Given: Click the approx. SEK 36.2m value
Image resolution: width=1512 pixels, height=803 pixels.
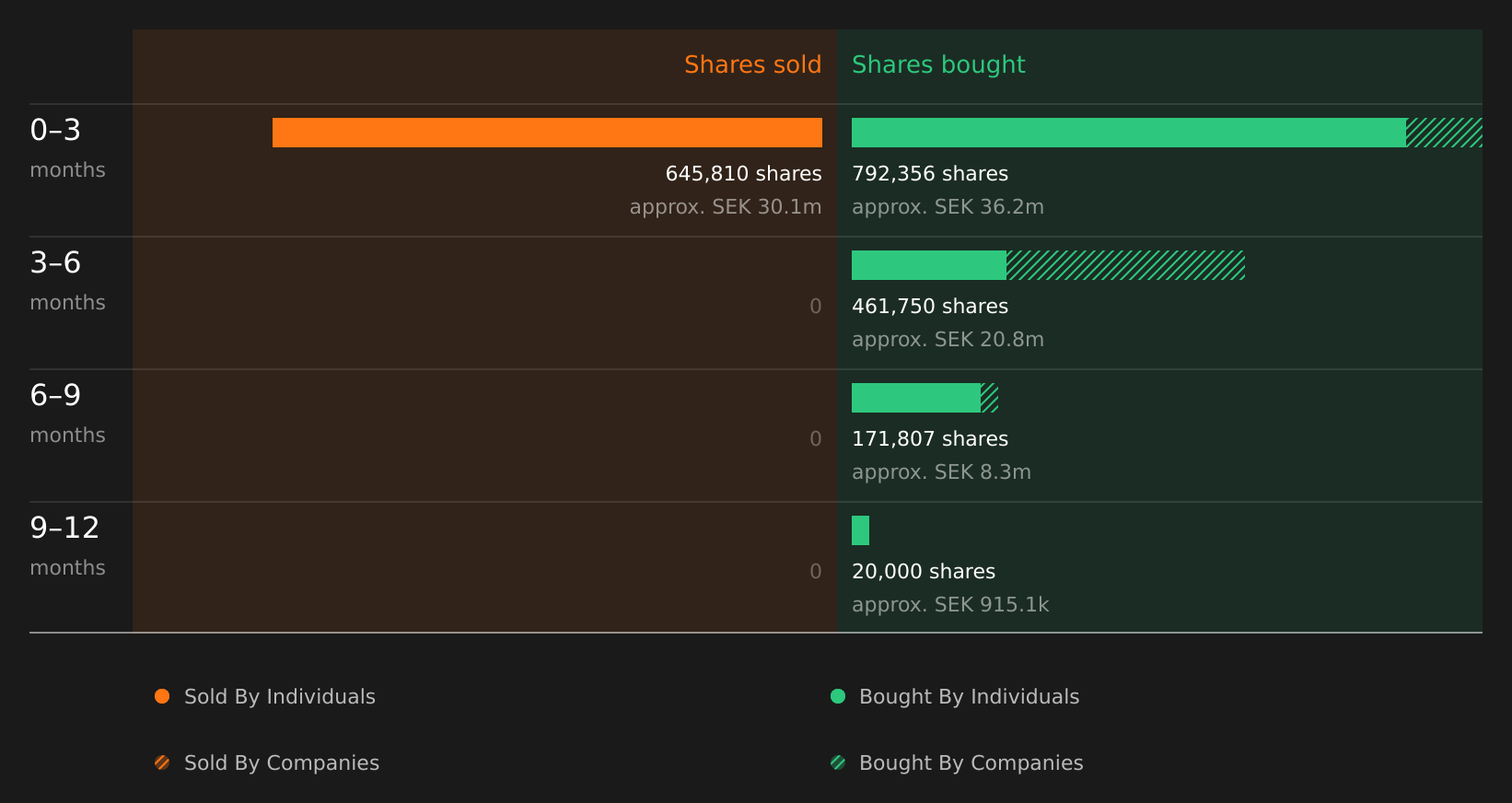Looking at the screenshot, I should point(948,207).
